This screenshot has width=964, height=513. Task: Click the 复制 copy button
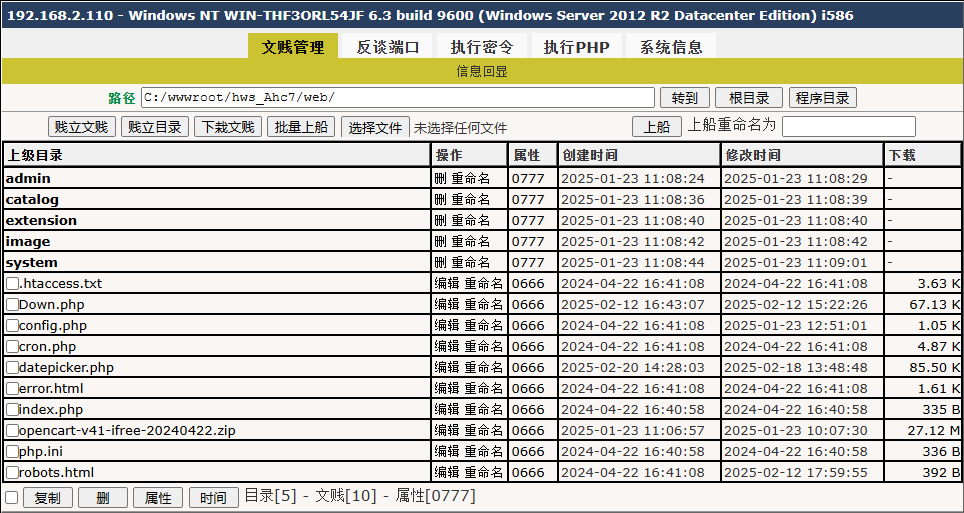47,498
